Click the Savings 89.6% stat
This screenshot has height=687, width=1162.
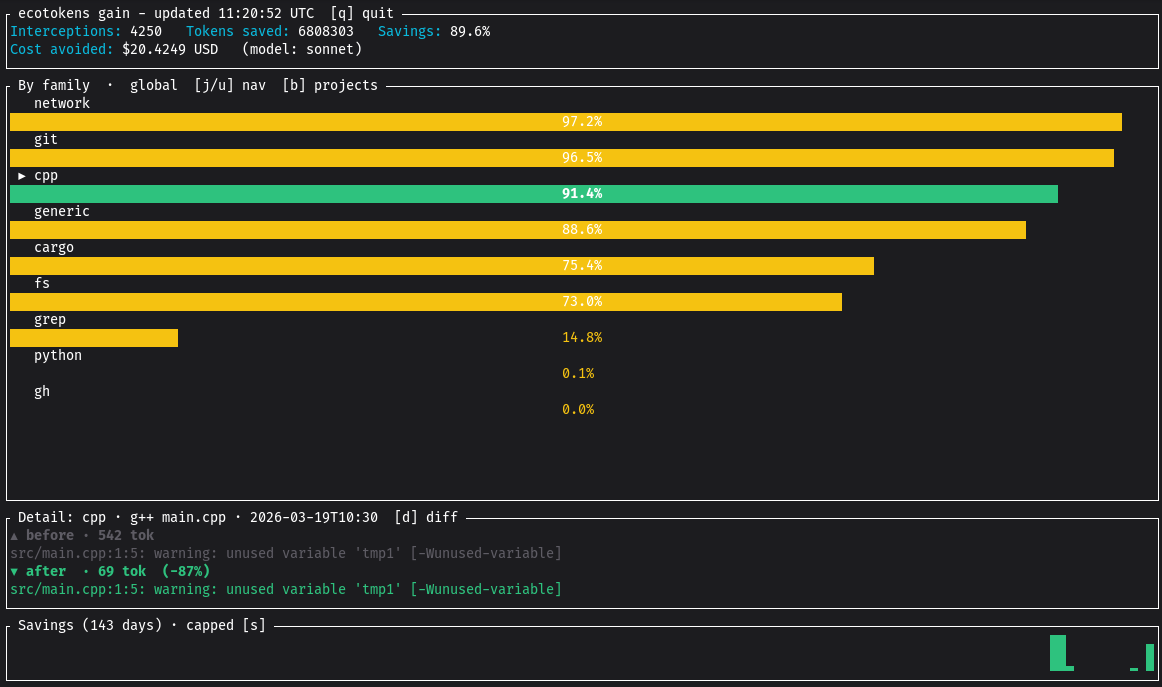[x=434, y=31]
